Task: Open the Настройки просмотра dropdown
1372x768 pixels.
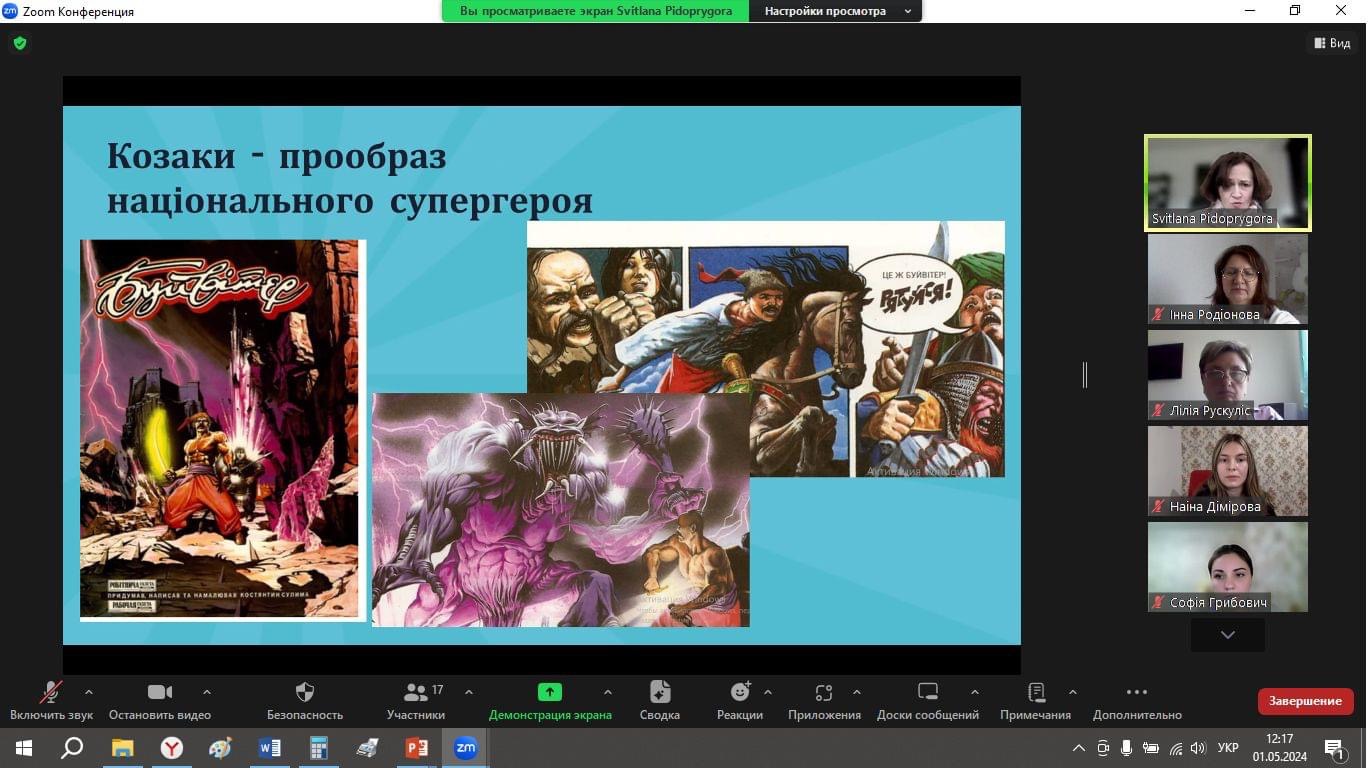Action: (x=836, y=11)
